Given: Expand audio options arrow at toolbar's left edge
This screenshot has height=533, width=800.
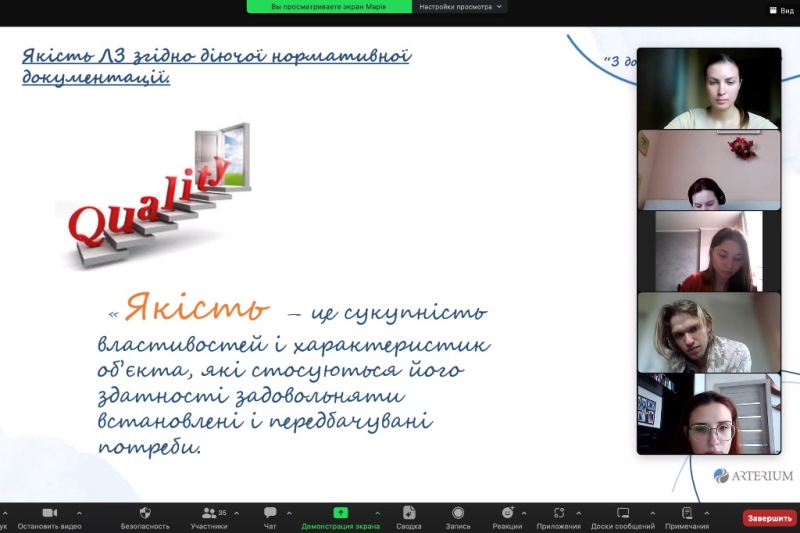Looking at the screenshot, I should pos(5,513).
